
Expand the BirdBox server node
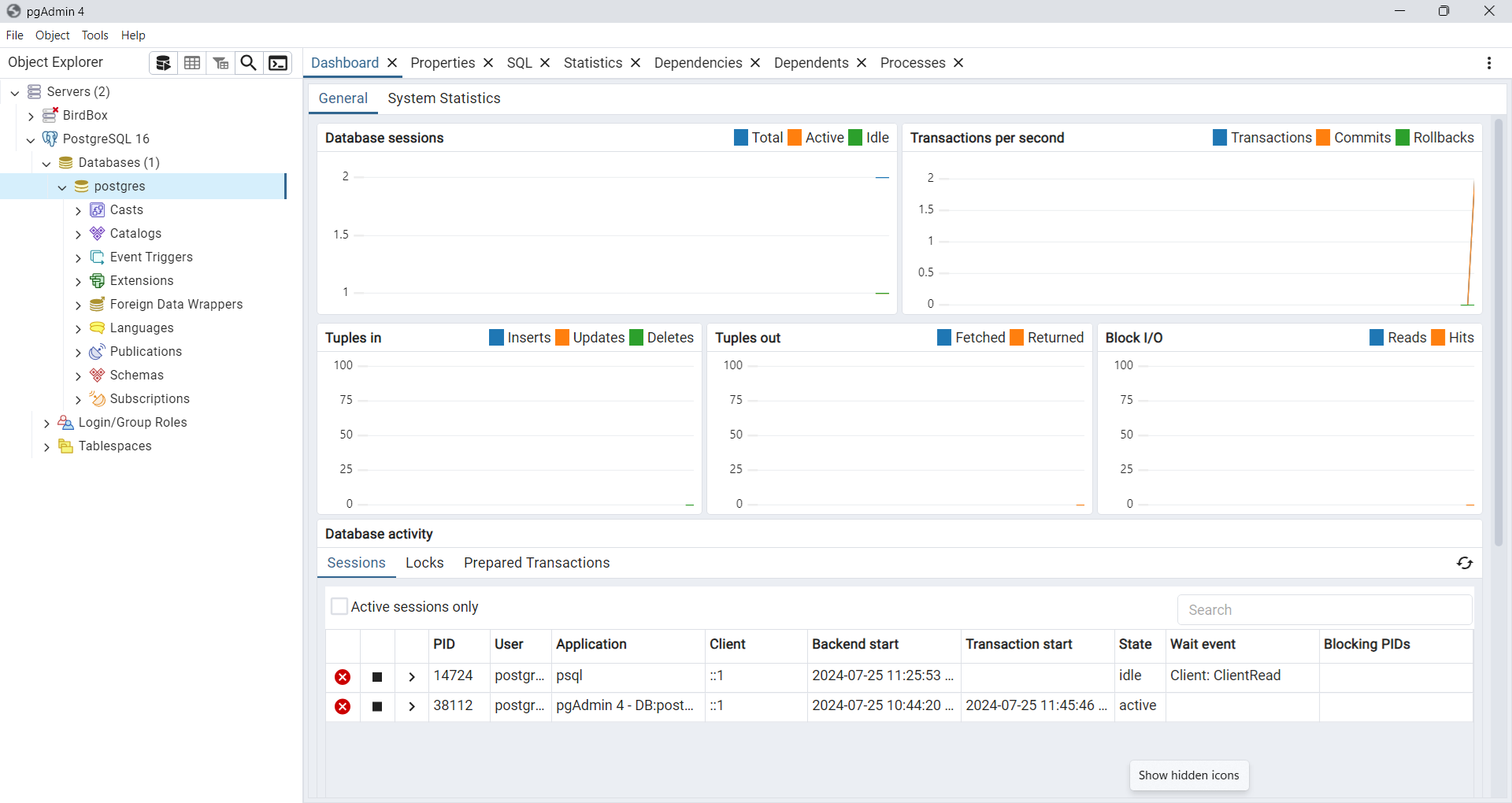(31, 116)
